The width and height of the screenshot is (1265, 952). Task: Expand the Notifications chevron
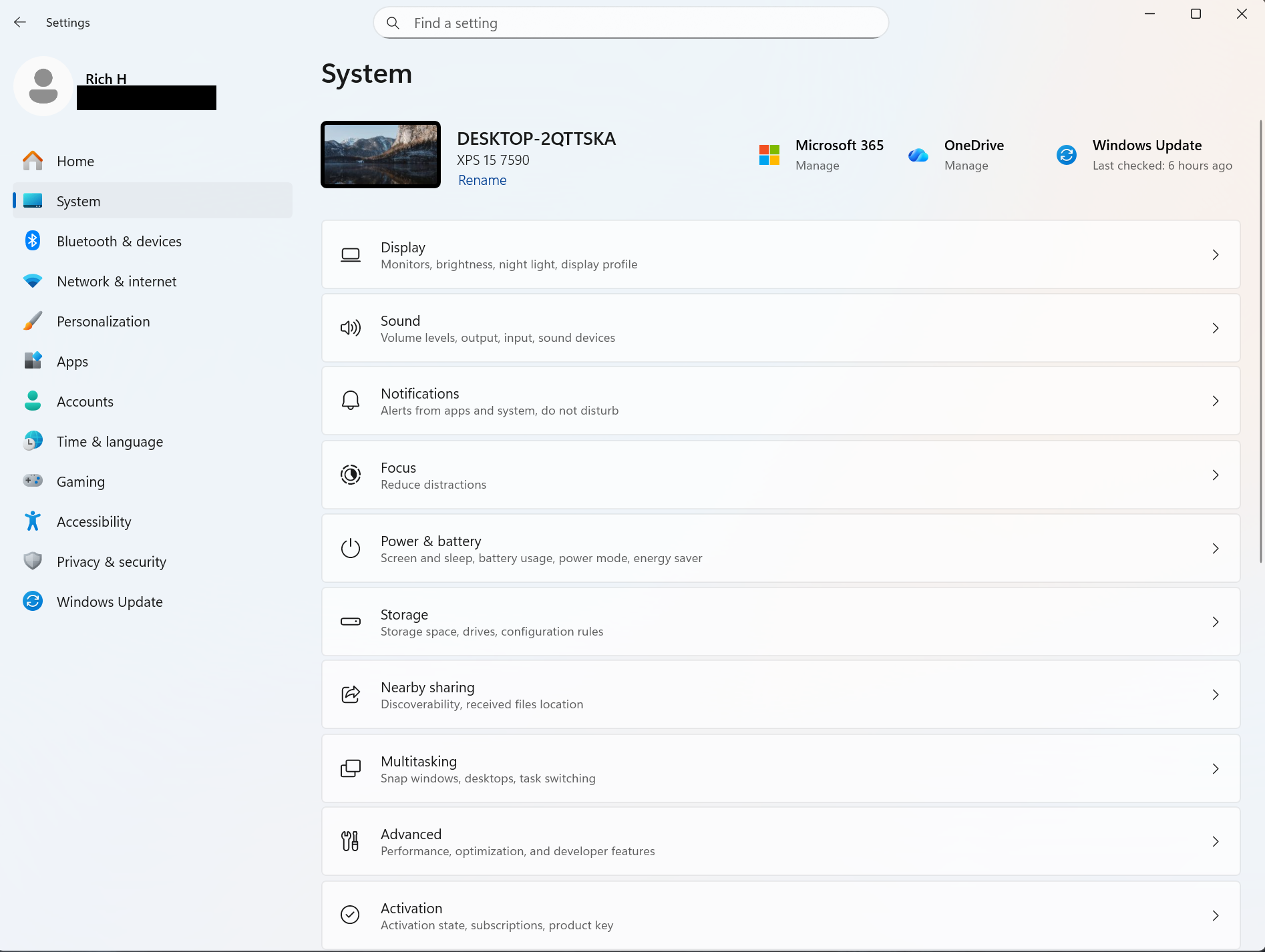[x=1216, y=401]
